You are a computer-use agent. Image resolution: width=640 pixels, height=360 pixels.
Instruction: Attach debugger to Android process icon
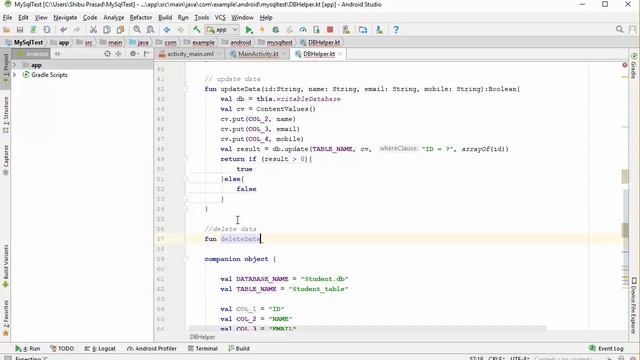tap(316, 30)
